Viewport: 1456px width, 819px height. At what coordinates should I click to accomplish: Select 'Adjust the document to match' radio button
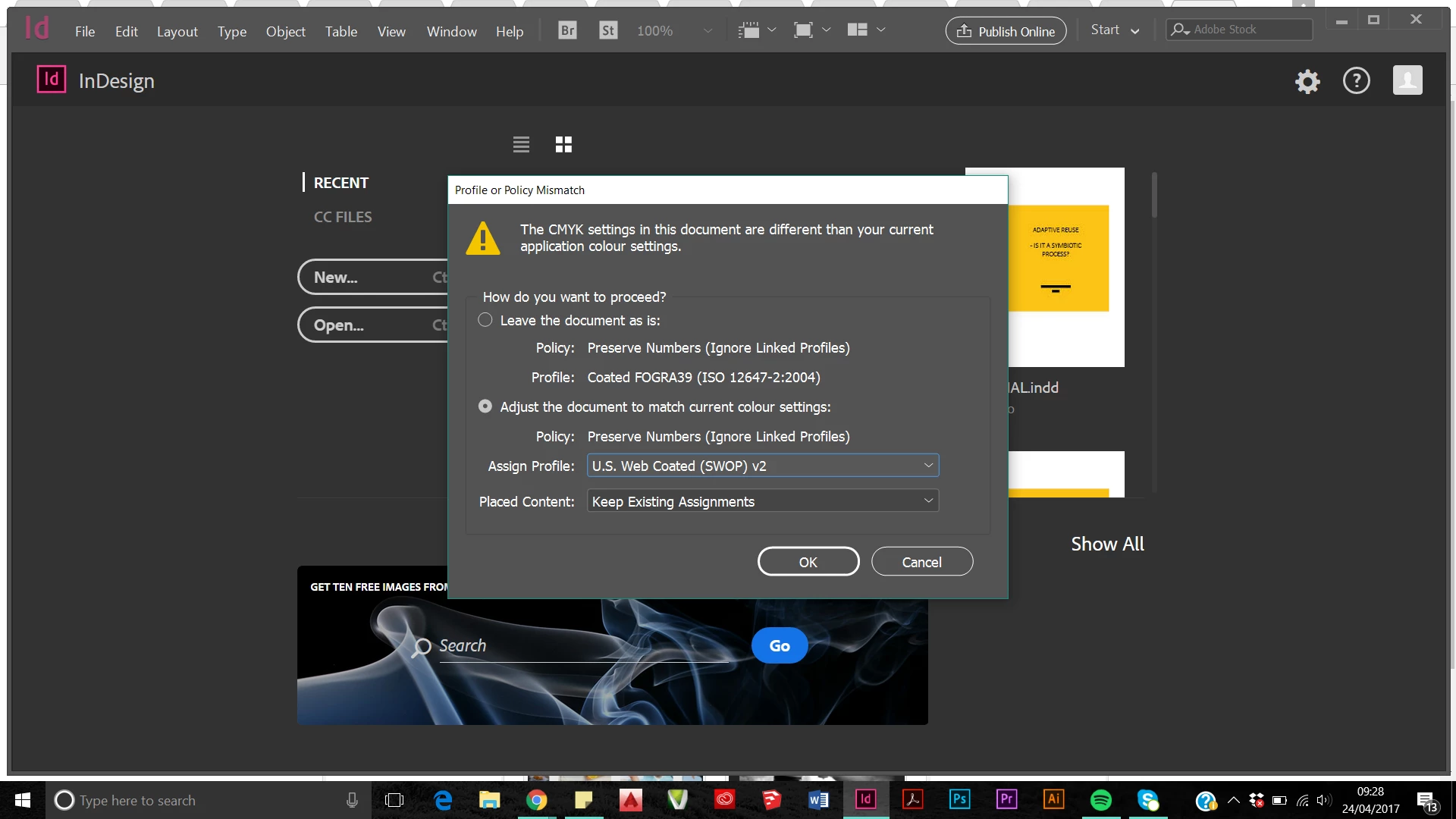[x=485, y=406]
